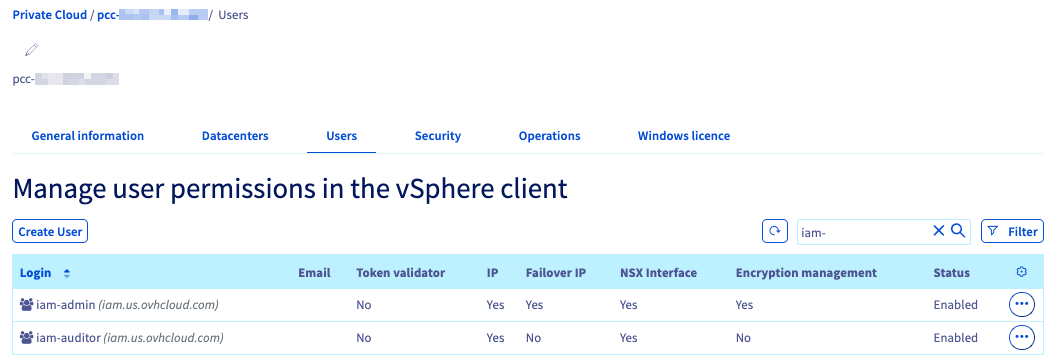Open the Filter options

pyautogui.click(x=1012, y=232)
